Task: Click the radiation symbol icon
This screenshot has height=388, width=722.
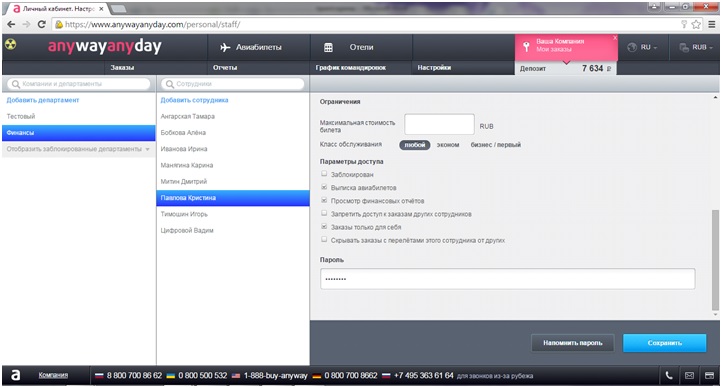Action: pos(10,45)
